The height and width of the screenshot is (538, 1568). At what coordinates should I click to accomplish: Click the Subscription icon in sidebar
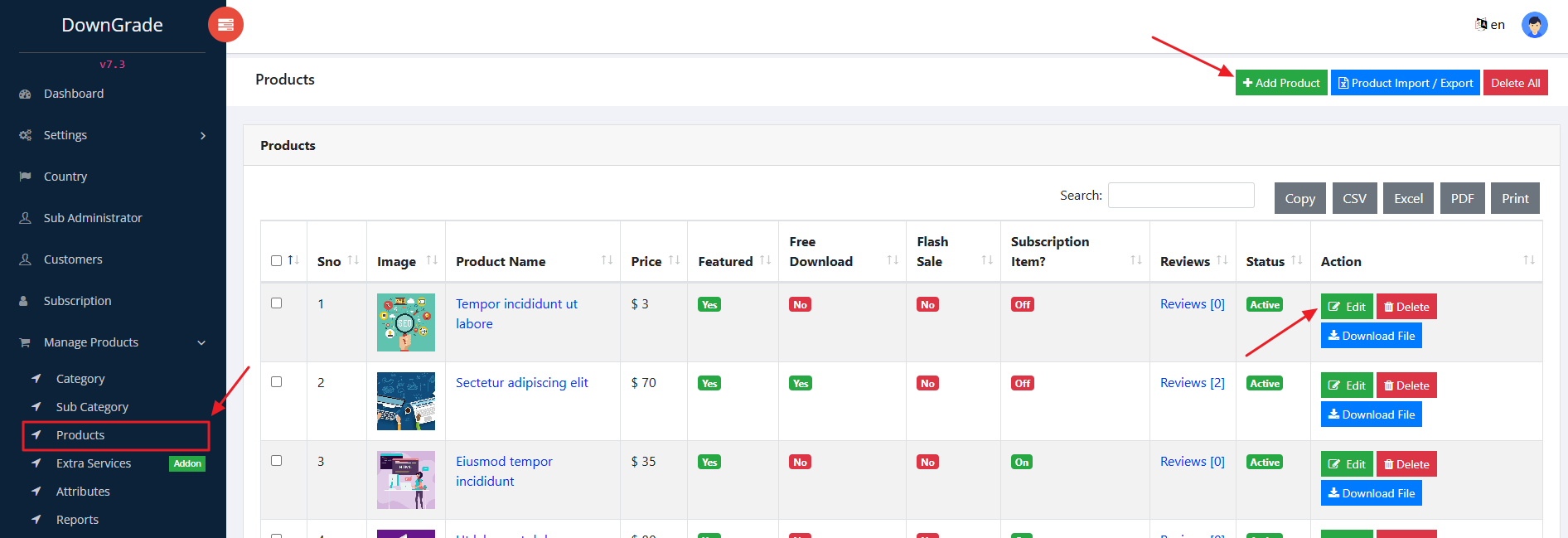(x=24, y=301)
